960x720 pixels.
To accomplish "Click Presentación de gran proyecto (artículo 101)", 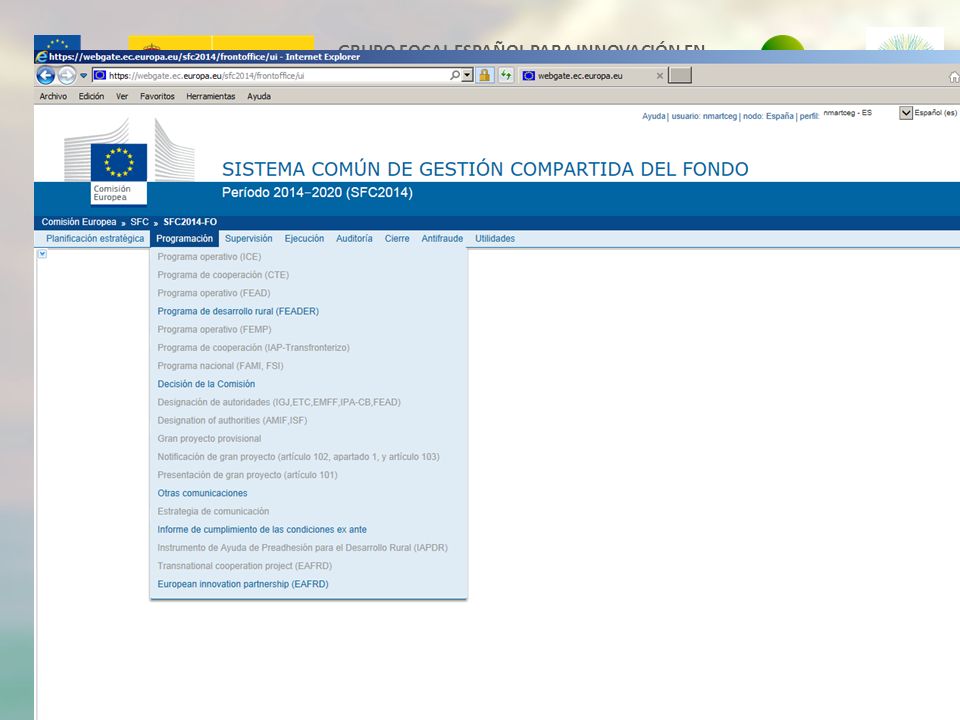I will (247, 475).
